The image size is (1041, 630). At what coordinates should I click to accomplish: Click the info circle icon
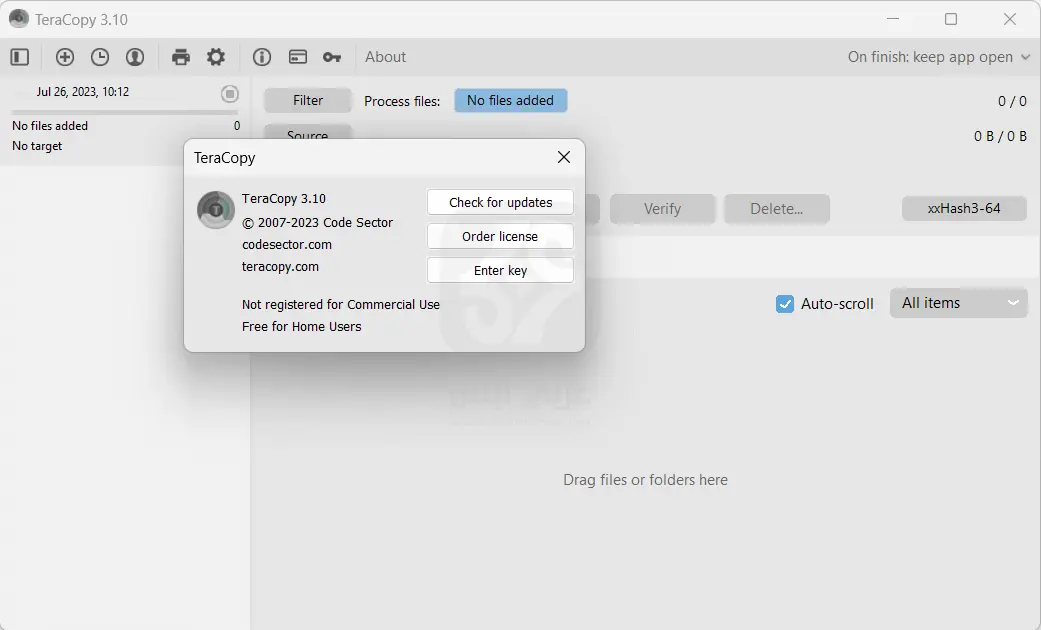262,57
